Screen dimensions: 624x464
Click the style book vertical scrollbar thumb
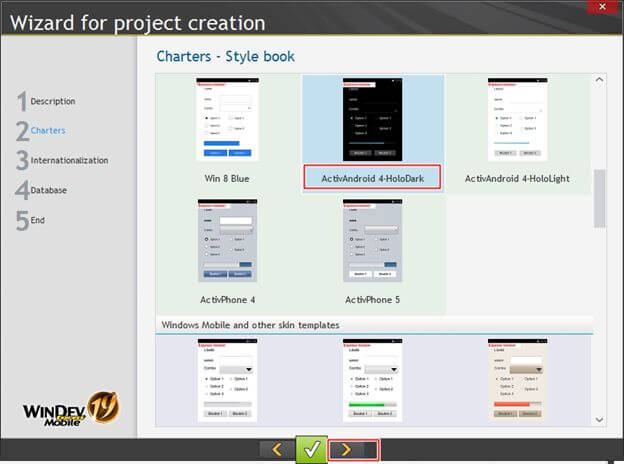[x=599, y=198]
